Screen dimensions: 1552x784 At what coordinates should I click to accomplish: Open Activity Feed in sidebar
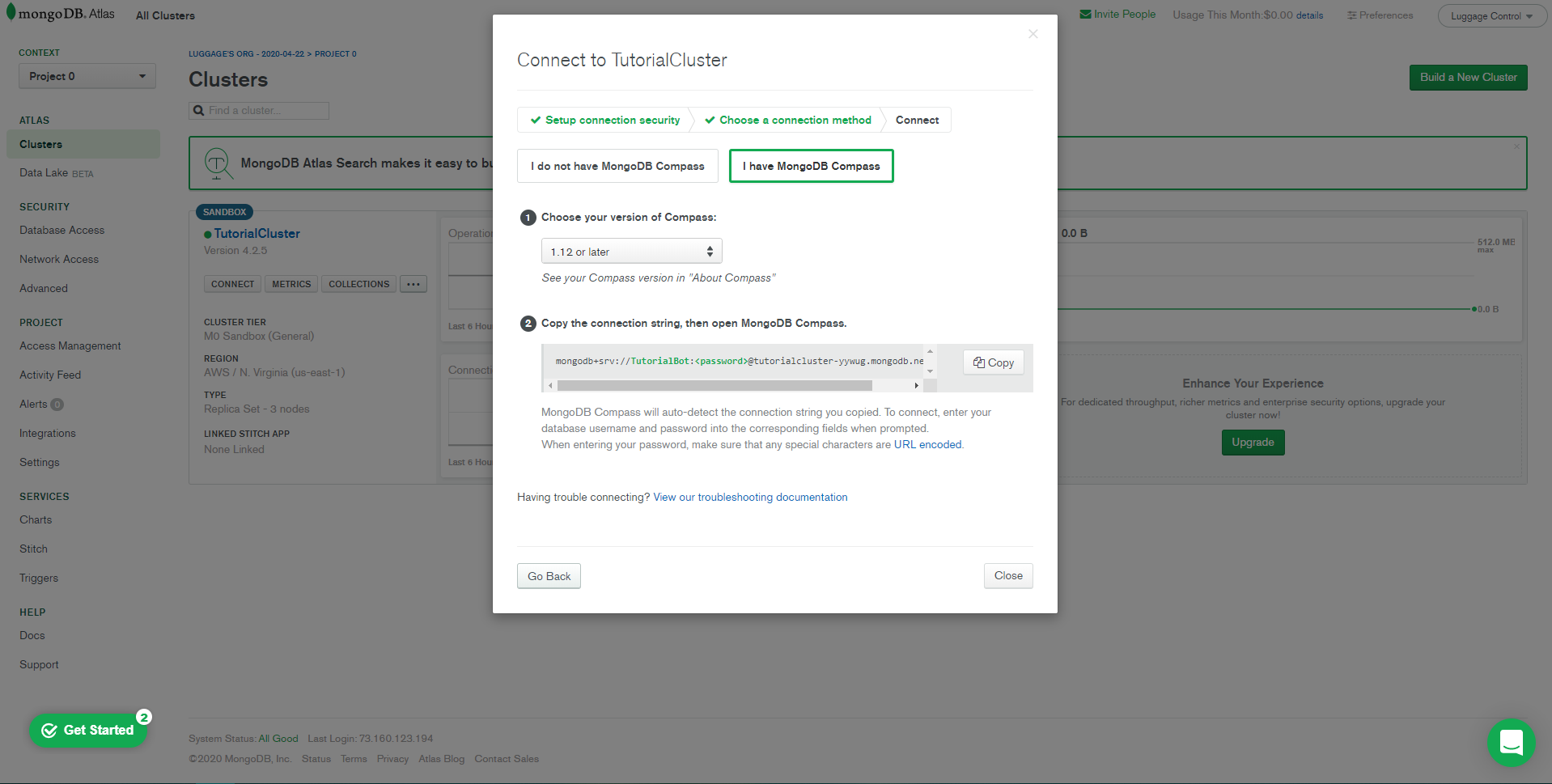point(50,375)
